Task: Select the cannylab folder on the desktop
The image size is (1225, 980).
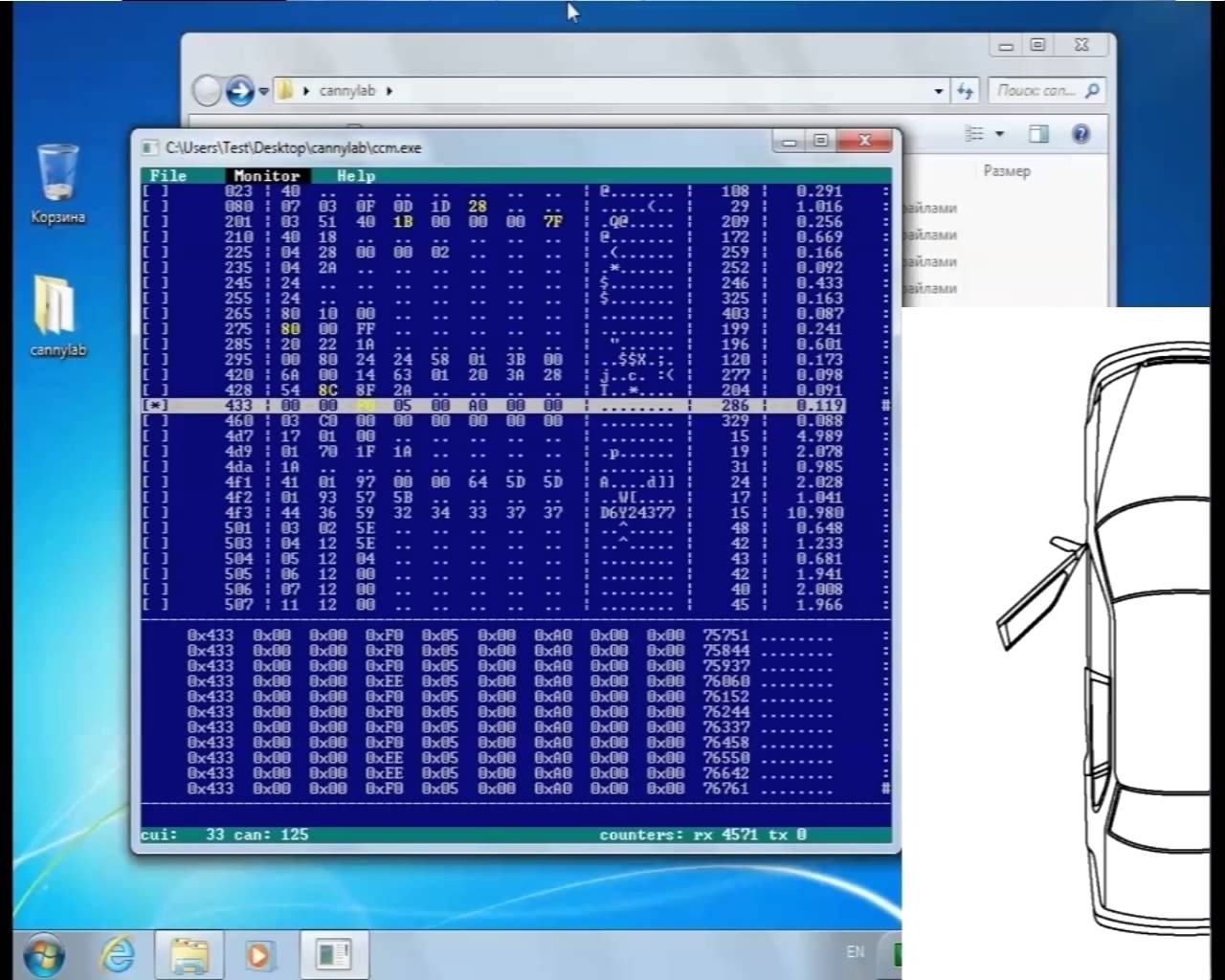Action: coord(57,316)
